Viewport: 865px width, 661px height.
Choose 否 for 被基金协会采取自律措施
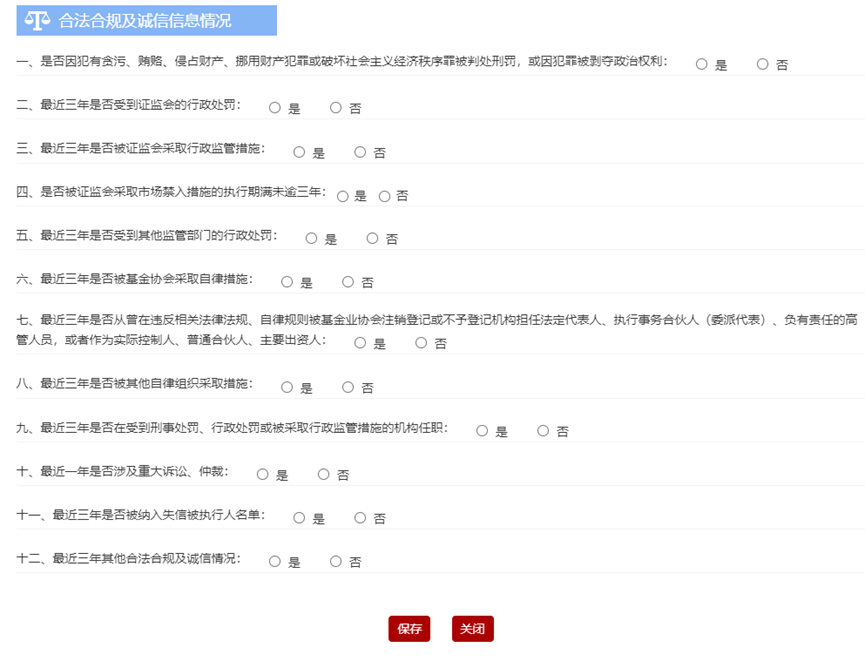(x=348, y=282)
